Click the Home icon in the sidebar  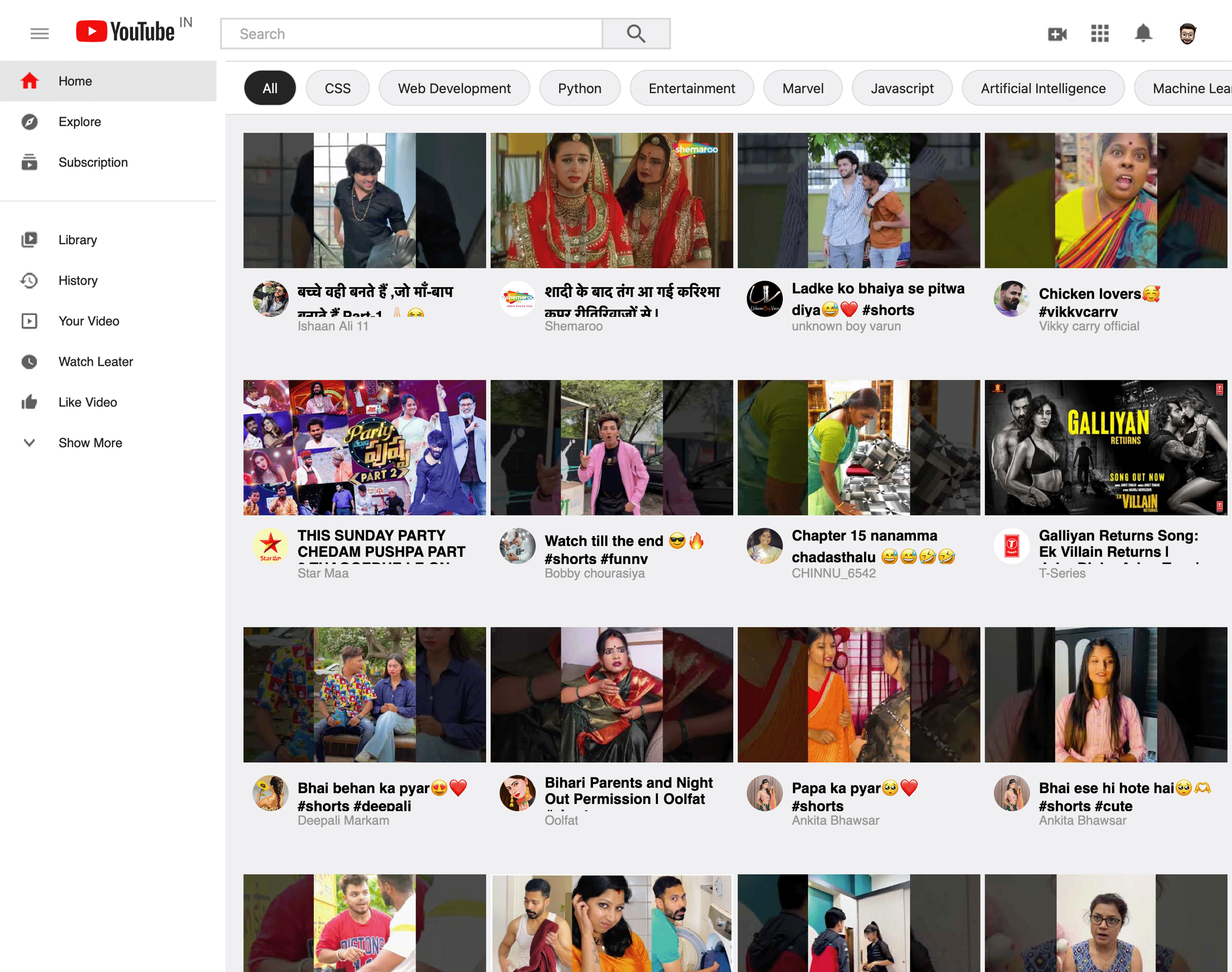coord(30,81)
